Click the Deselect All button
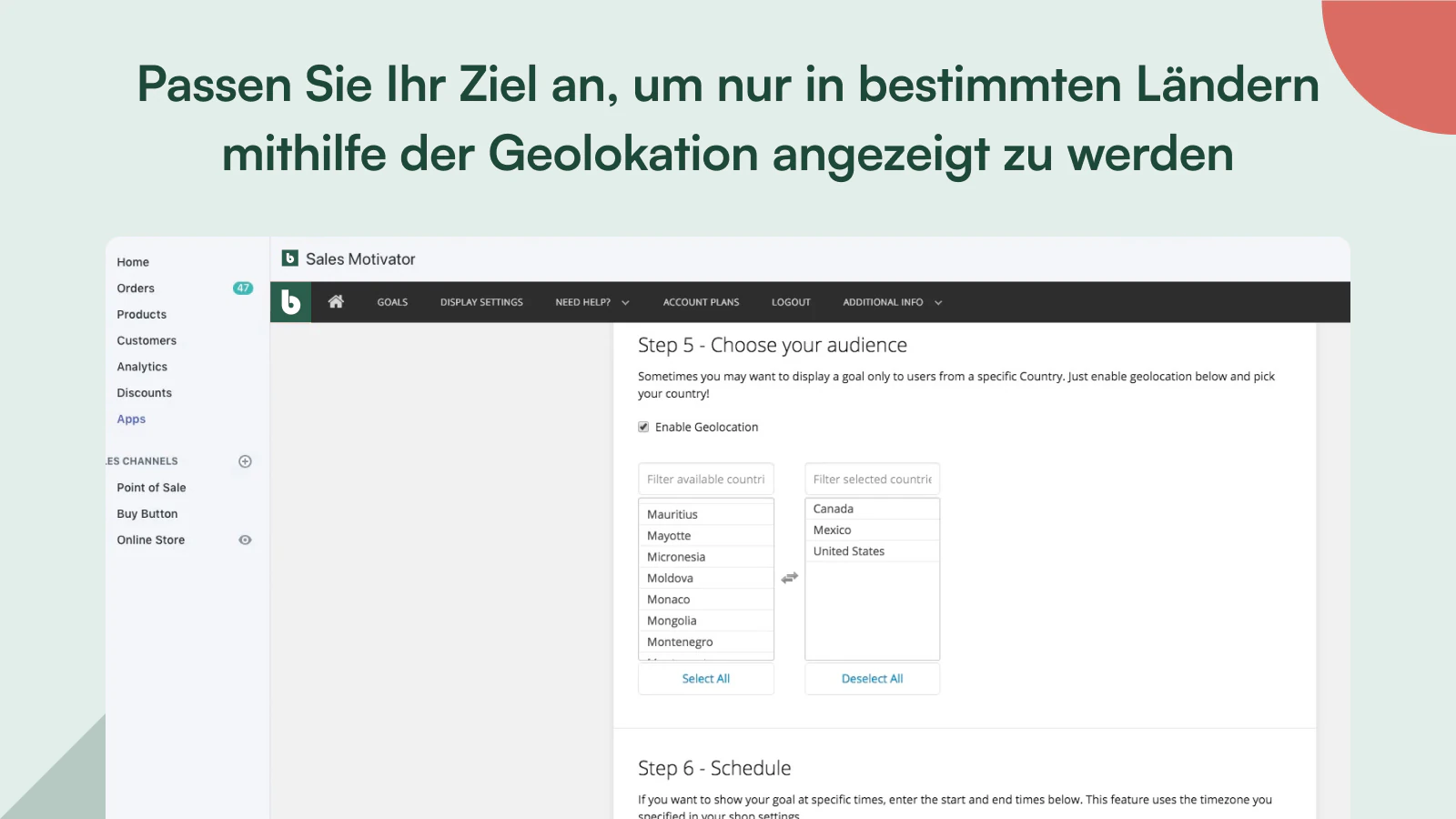This screenshot has height=819, width=1456. [872, 679]
